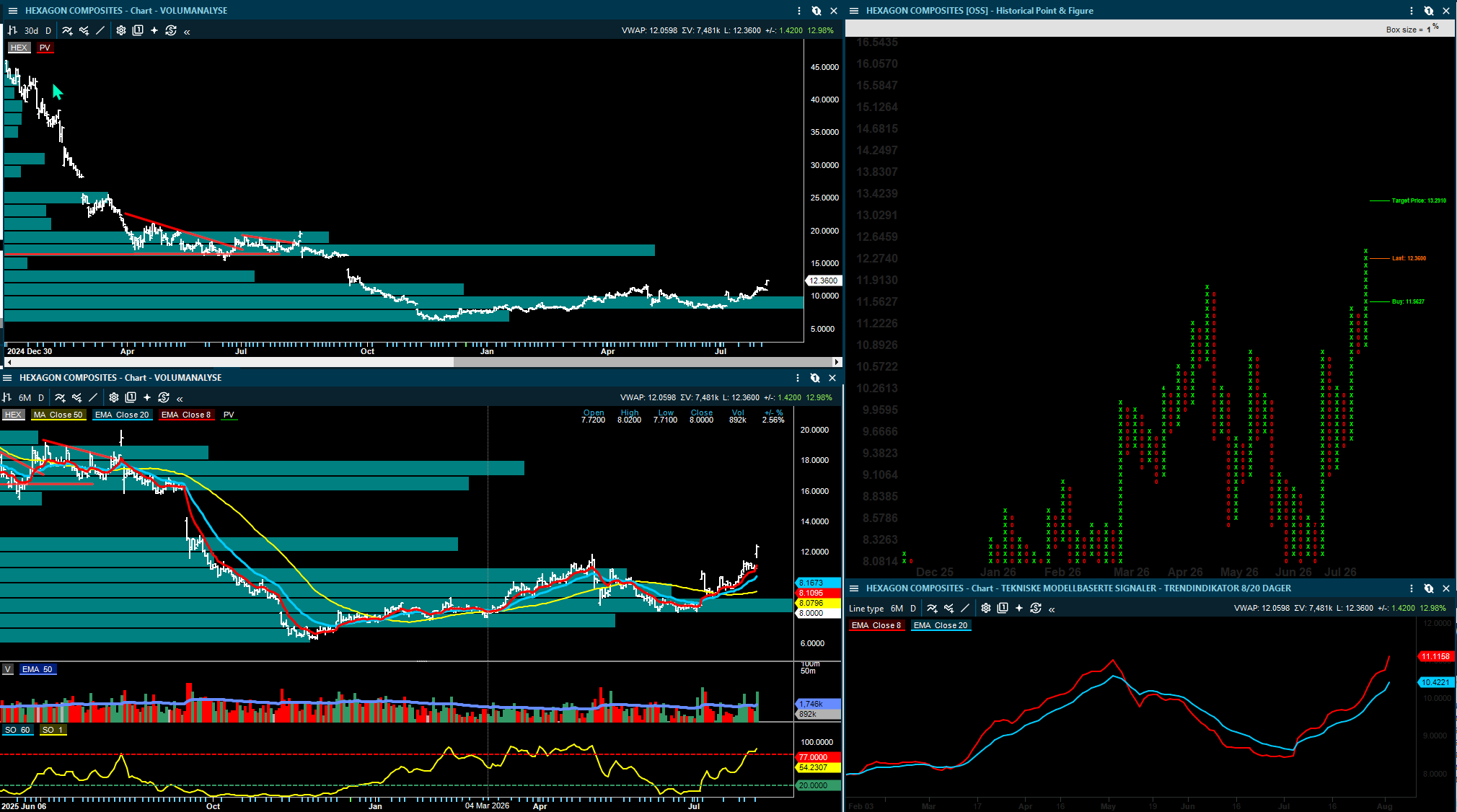Click Buy: 11.5627 label in Point & Figure
1457x812 pixels.
pyautogui.click(x=1408, y=301)
